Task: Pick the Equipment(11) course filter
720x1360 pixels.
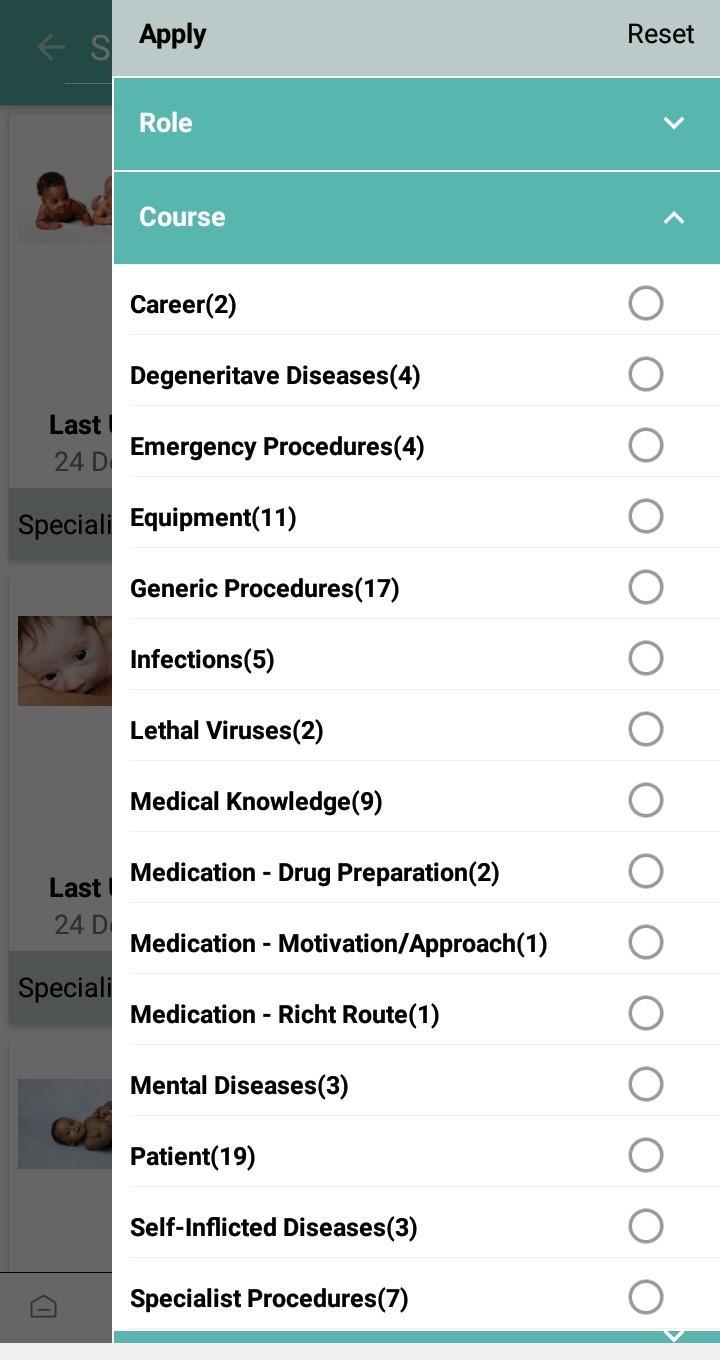Action: click(x=646, y=516)
